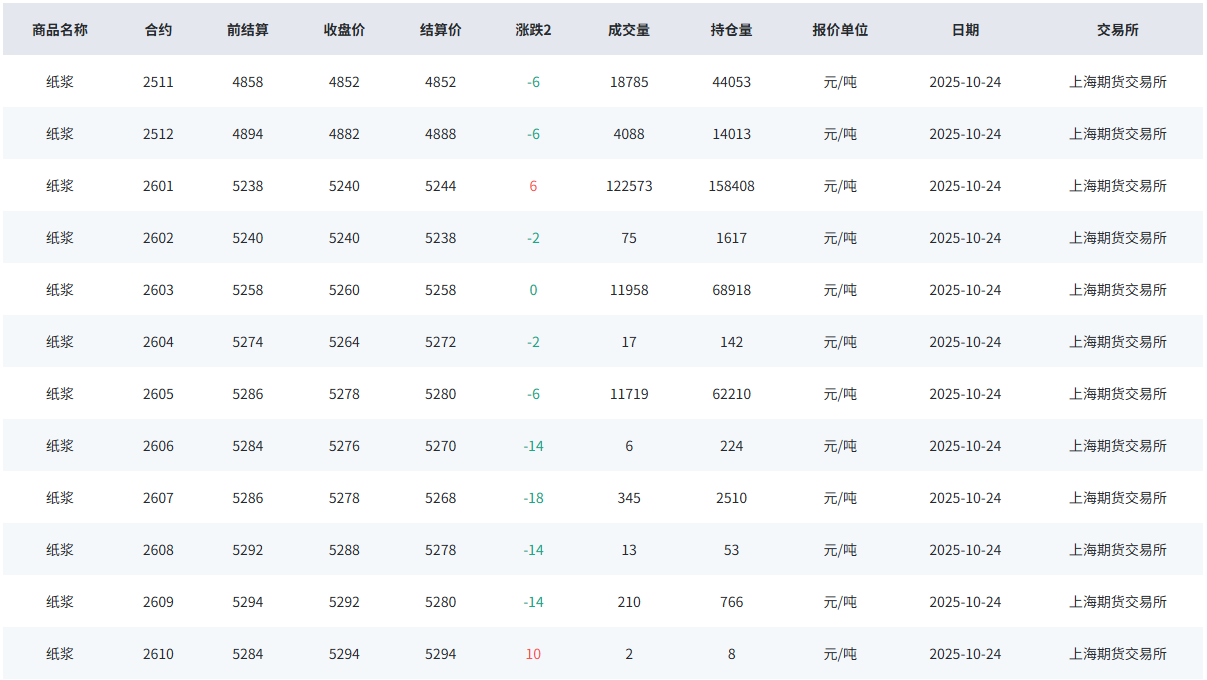1207x680 pixels.
Task: Select the 结算价 column header
Action: coord(440,30)
